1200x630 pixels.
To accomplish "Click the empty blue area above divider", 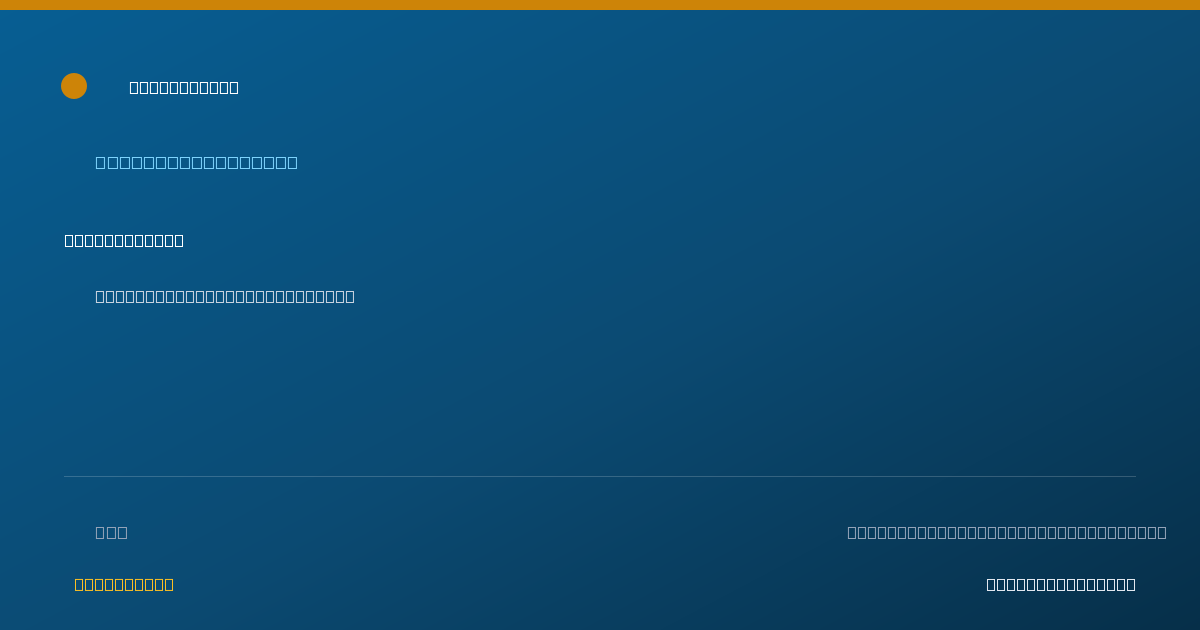I will click(x=600, y=390).
